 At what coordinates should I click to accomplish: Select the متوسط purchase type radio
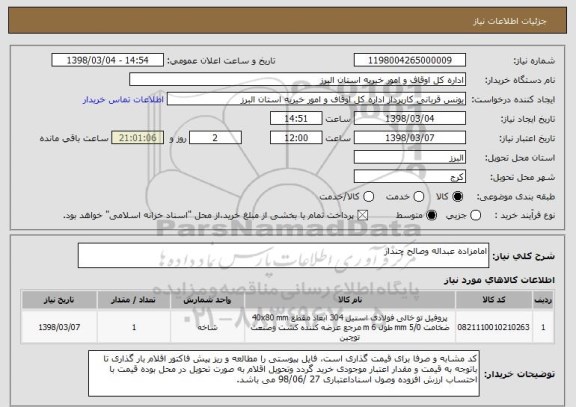pyautogui.click(x=432, y=215)
